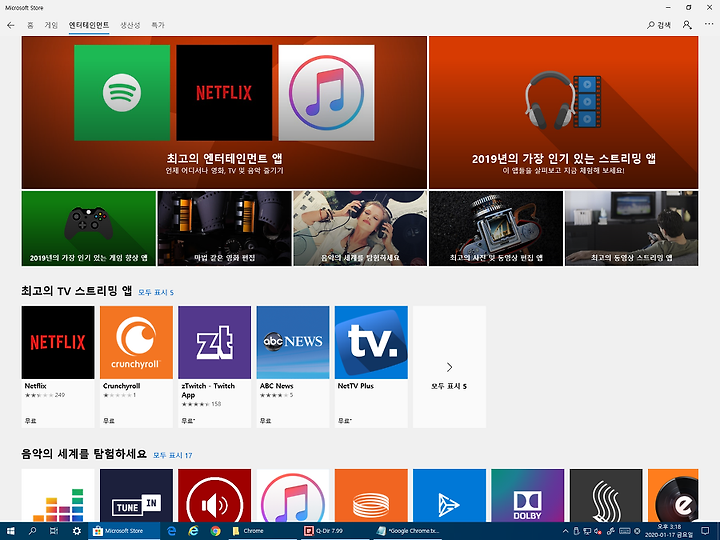This screenshot has width=720, height=540.
Task: Open taskbar search magnifier
Action: (32, 531)
